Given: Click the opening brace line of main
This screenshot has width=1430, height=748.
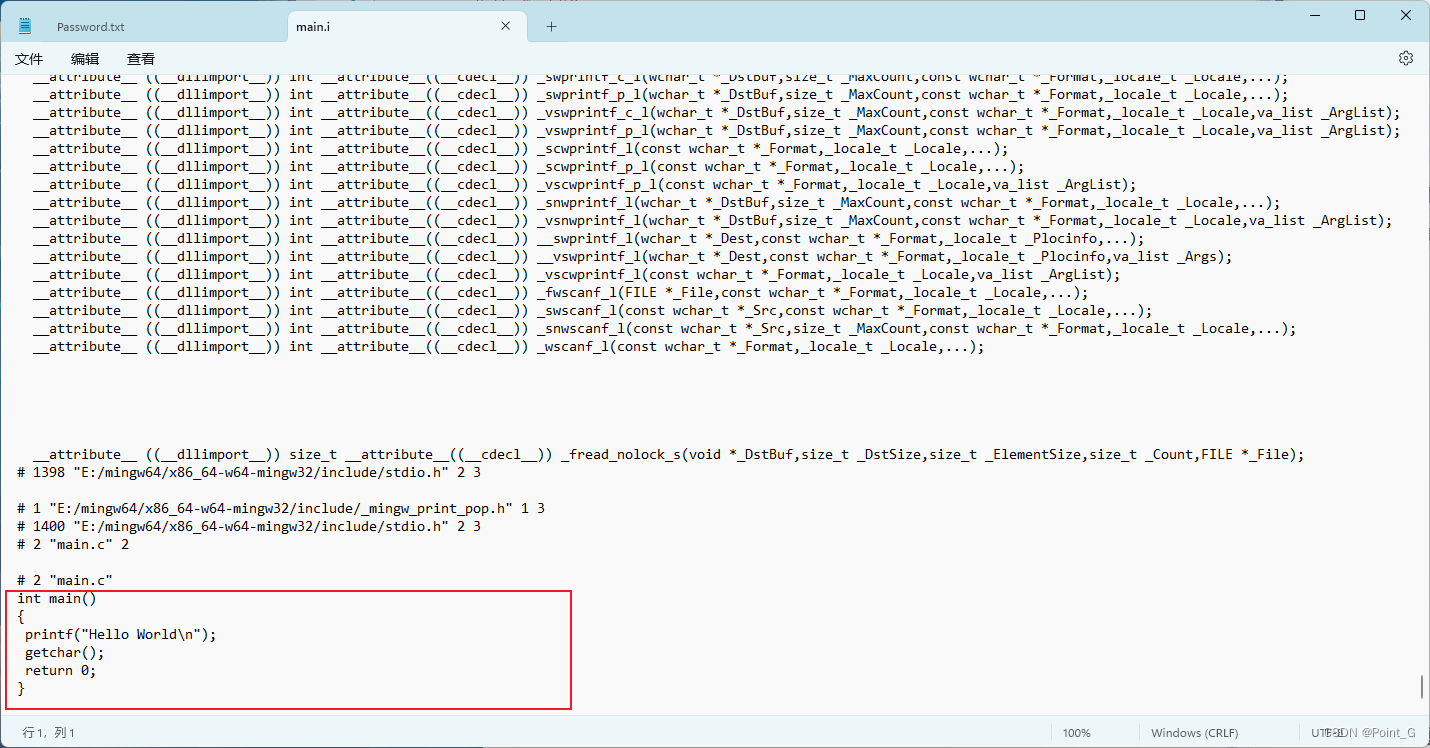Looking at the screenshot, I should pyautogui.click(x=21, y=616).
